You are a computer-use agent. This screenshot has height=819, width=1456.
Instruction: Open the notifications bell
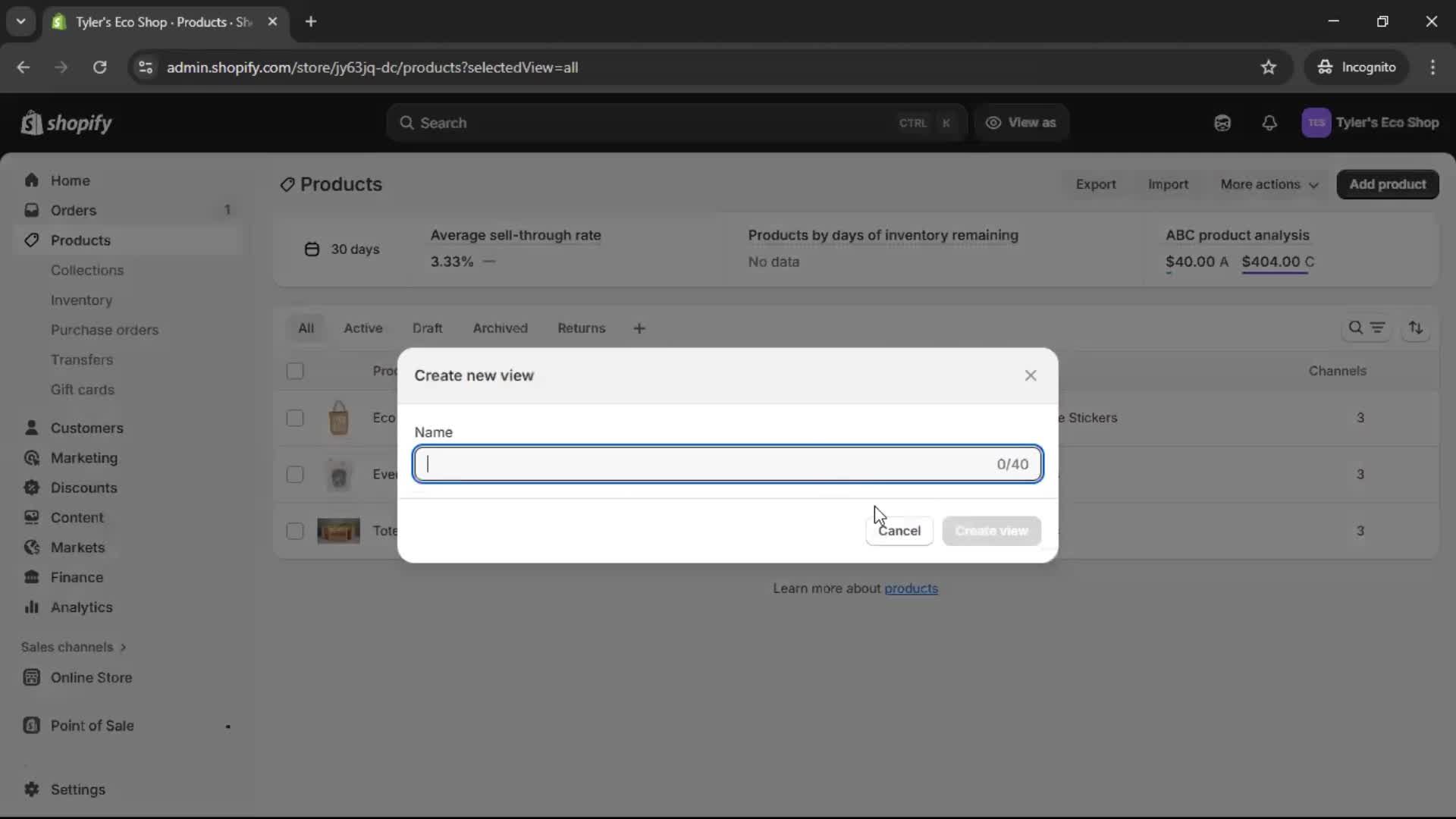(1270, 123)
